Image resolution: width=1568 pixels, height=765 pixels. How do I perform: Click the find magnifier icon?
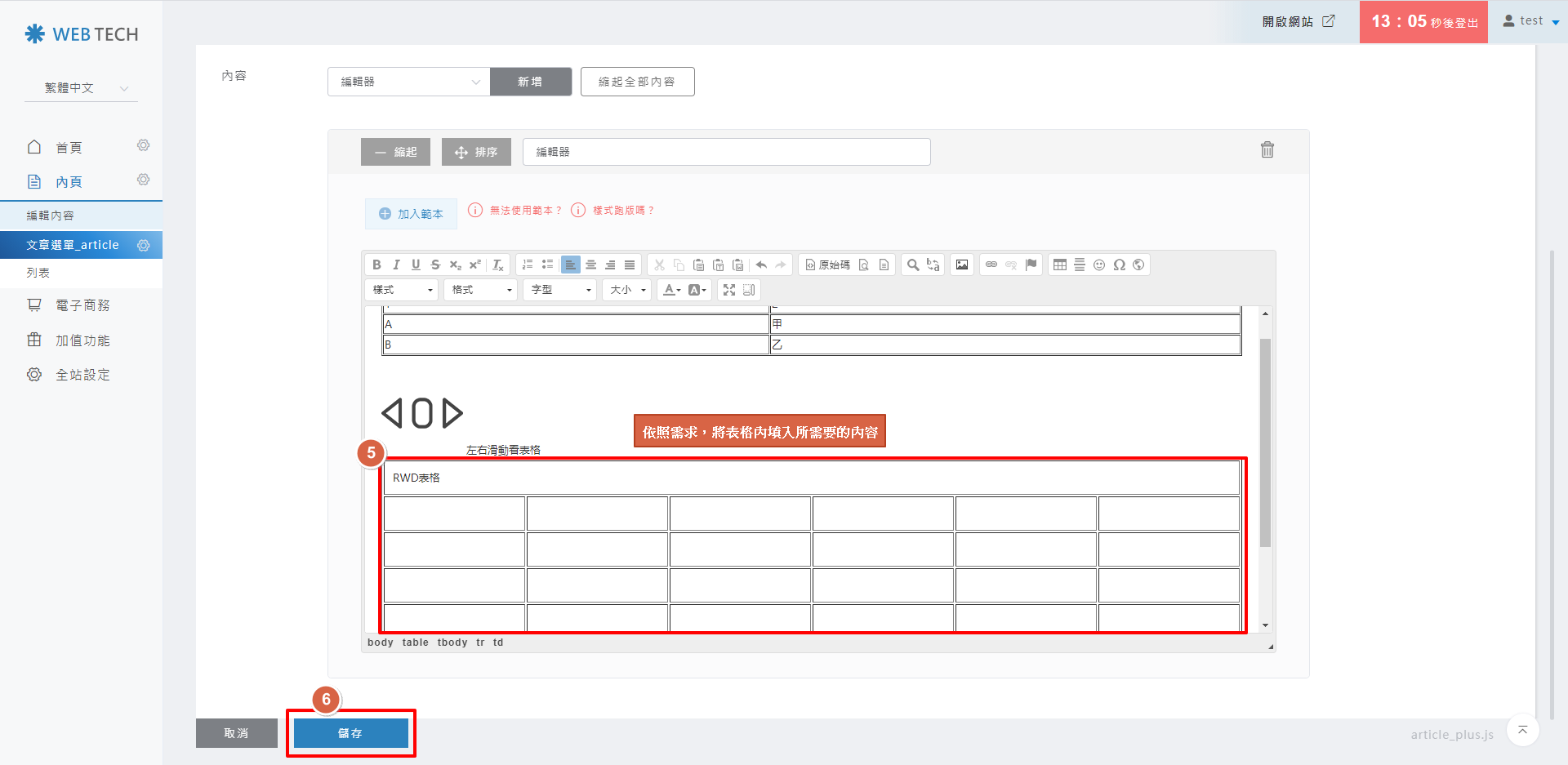click(913, 265)
